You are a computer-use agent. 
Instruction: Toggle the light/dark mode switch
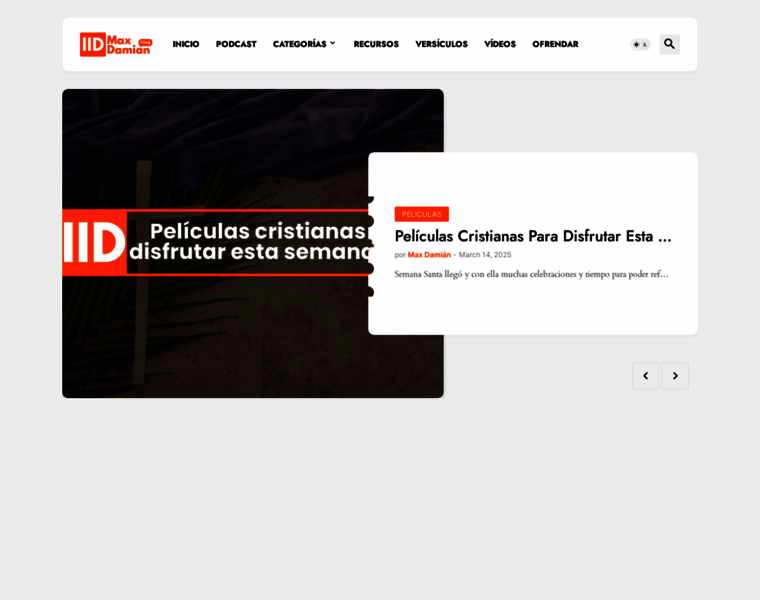pyautogui.click(x=640, y=45)
